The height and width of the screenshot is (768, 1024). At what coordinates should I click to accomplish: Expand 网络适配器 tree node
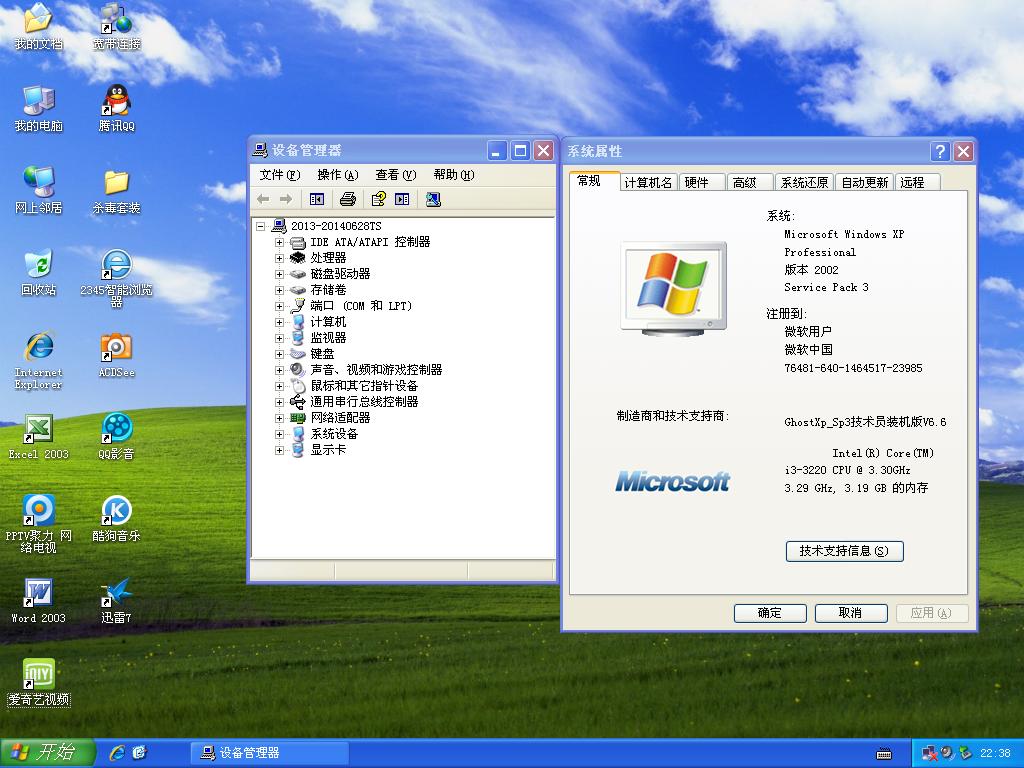click(279, 418)
